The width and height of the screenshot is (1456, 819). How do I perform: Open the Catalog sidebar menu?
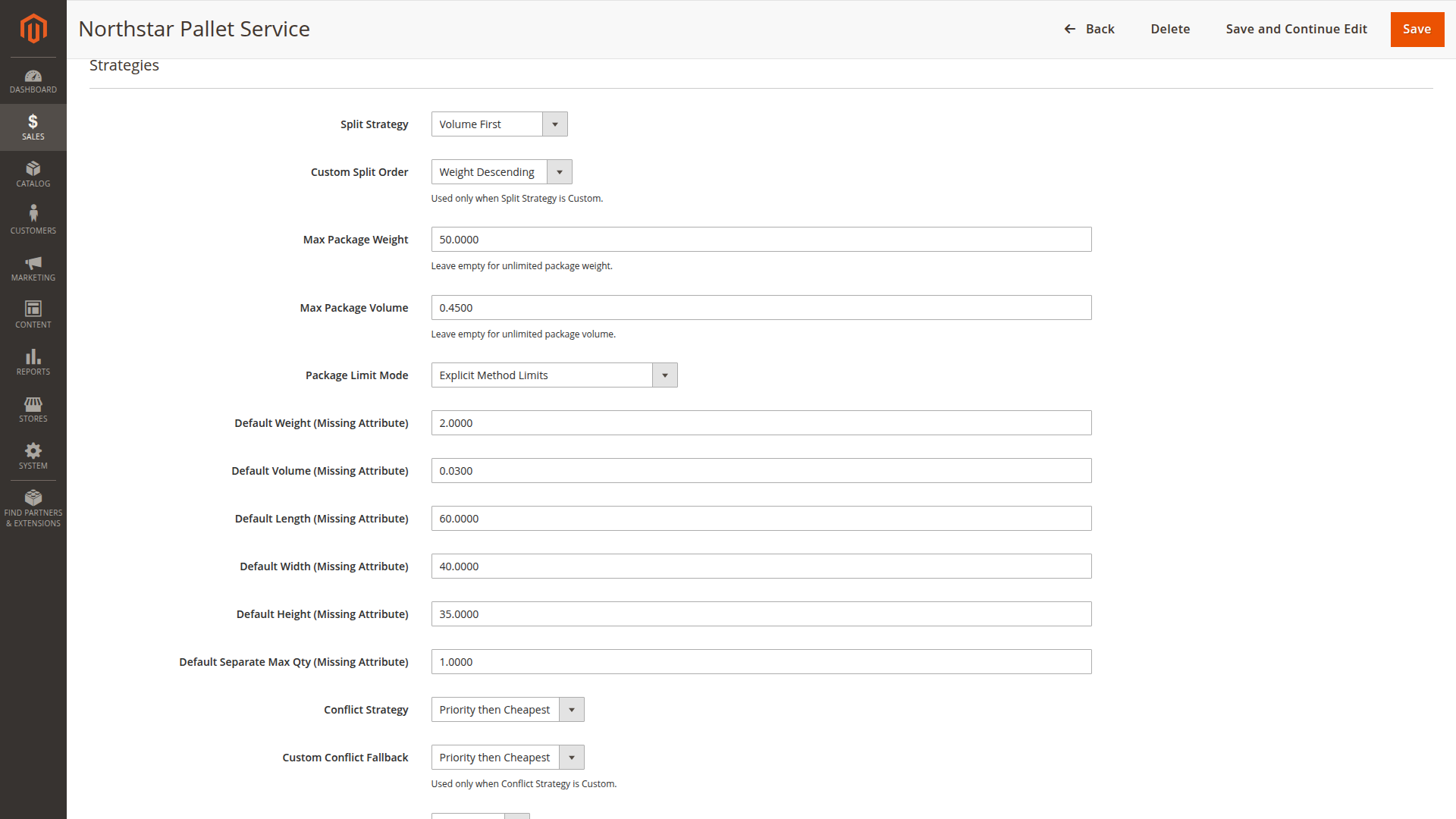pyautogui.click(x=33, y=174)
